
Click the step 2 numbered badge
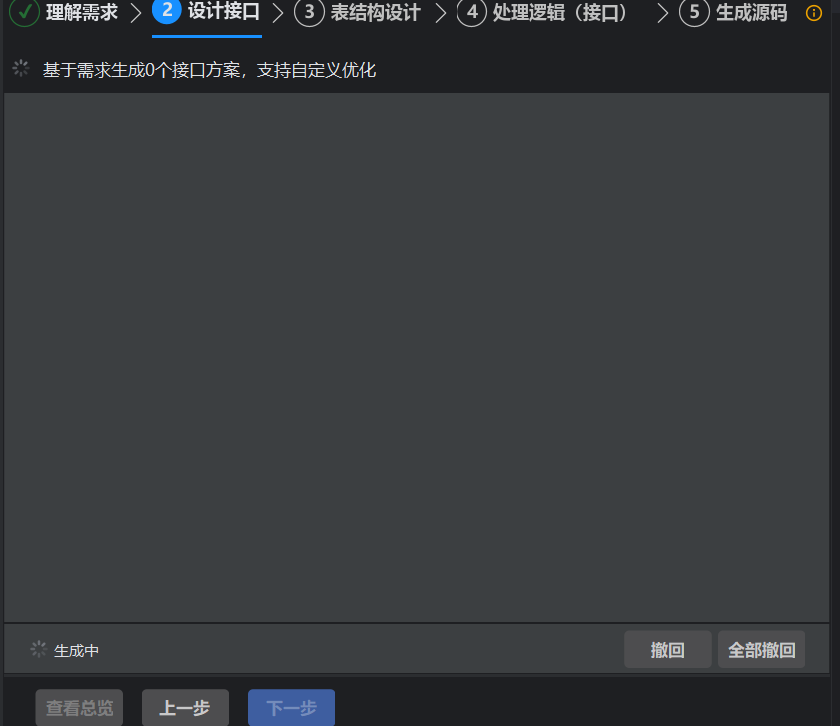coord(164,14)
